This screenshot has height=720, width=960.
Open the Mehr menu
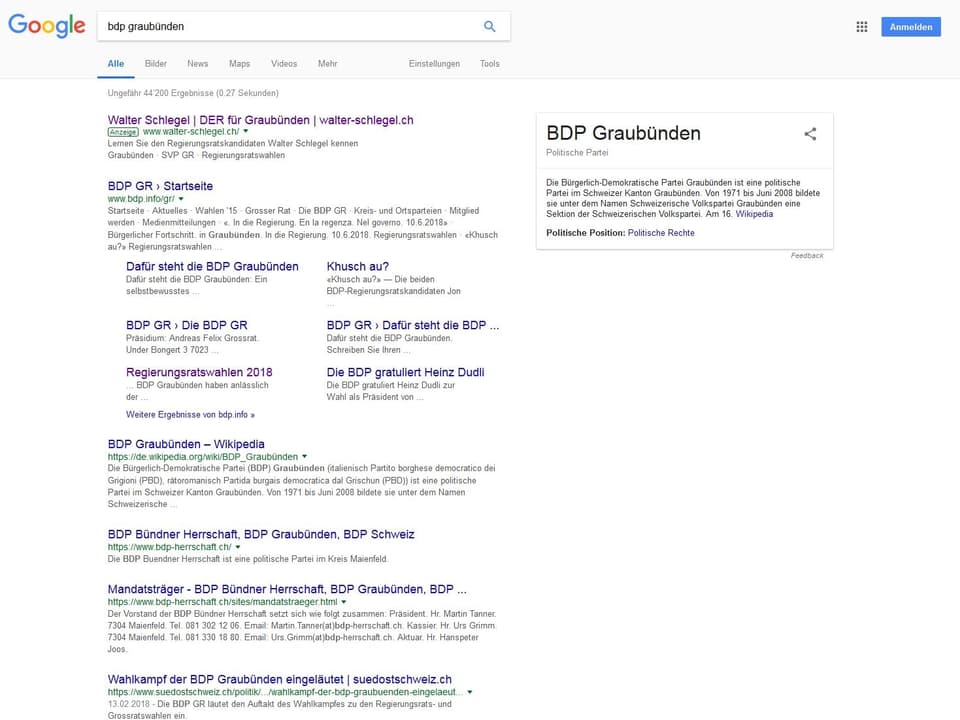(328, 64)
